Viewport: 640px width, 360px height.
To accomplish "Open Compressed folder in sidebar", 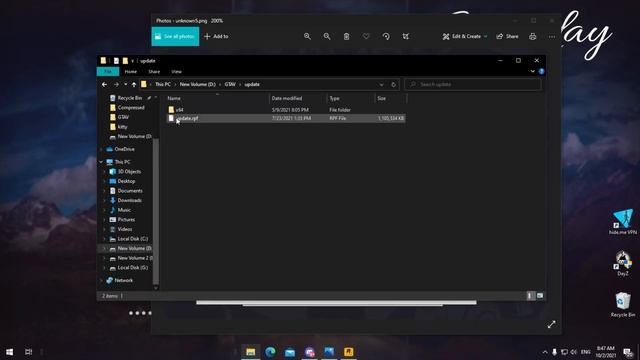I will (x=131, y=108).
